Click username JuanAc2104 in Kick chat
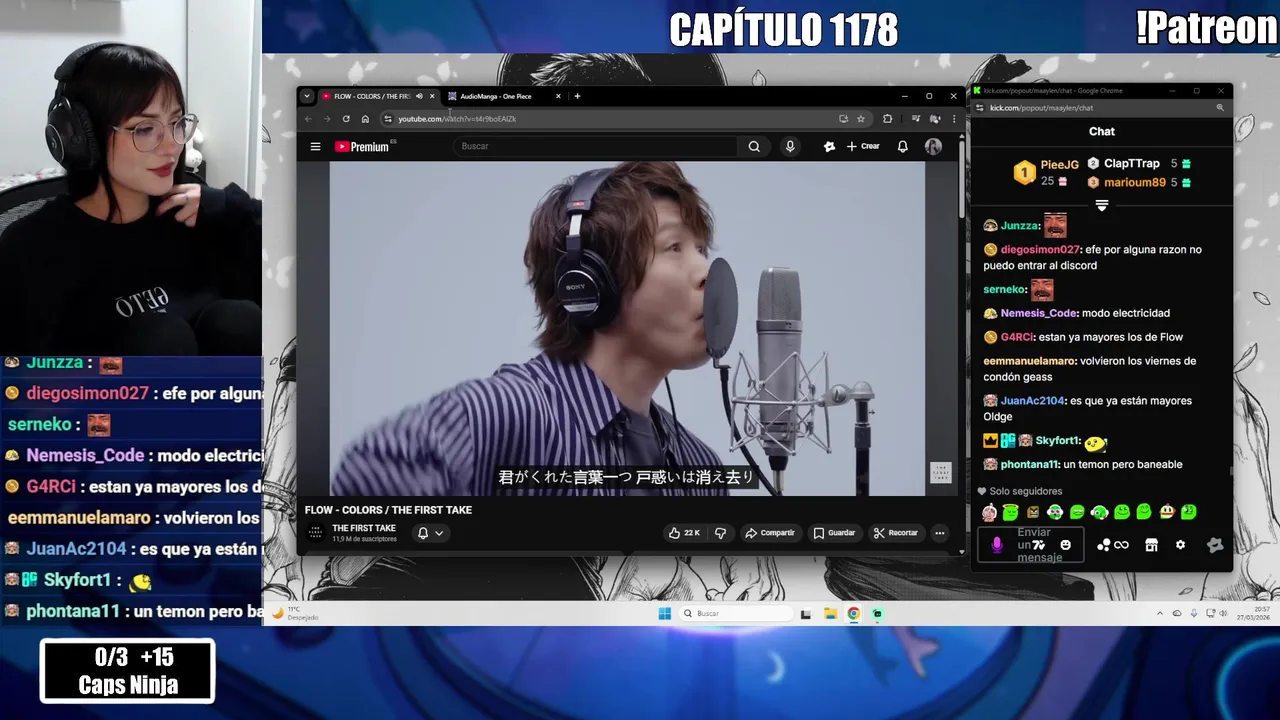This screenshot has height=720, width=1280. (x=1033, y=401)
